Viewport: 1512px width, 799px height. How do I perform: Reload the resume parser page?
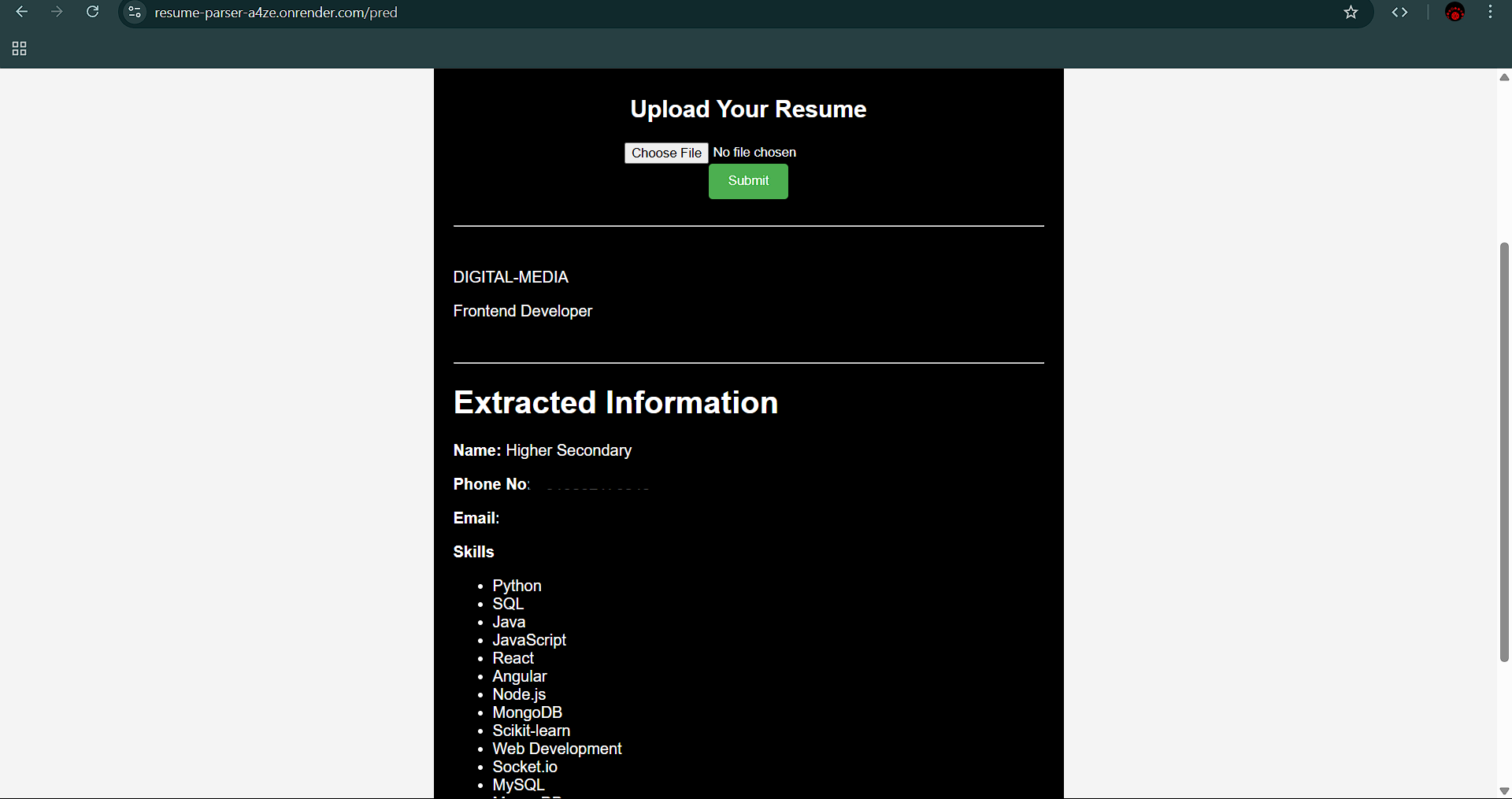92,12
